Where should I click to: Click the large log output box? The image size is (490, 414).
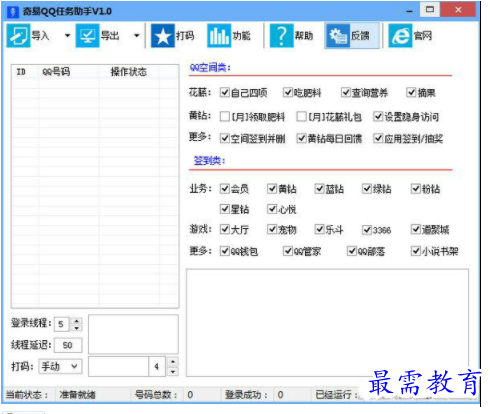coord(327,323)
